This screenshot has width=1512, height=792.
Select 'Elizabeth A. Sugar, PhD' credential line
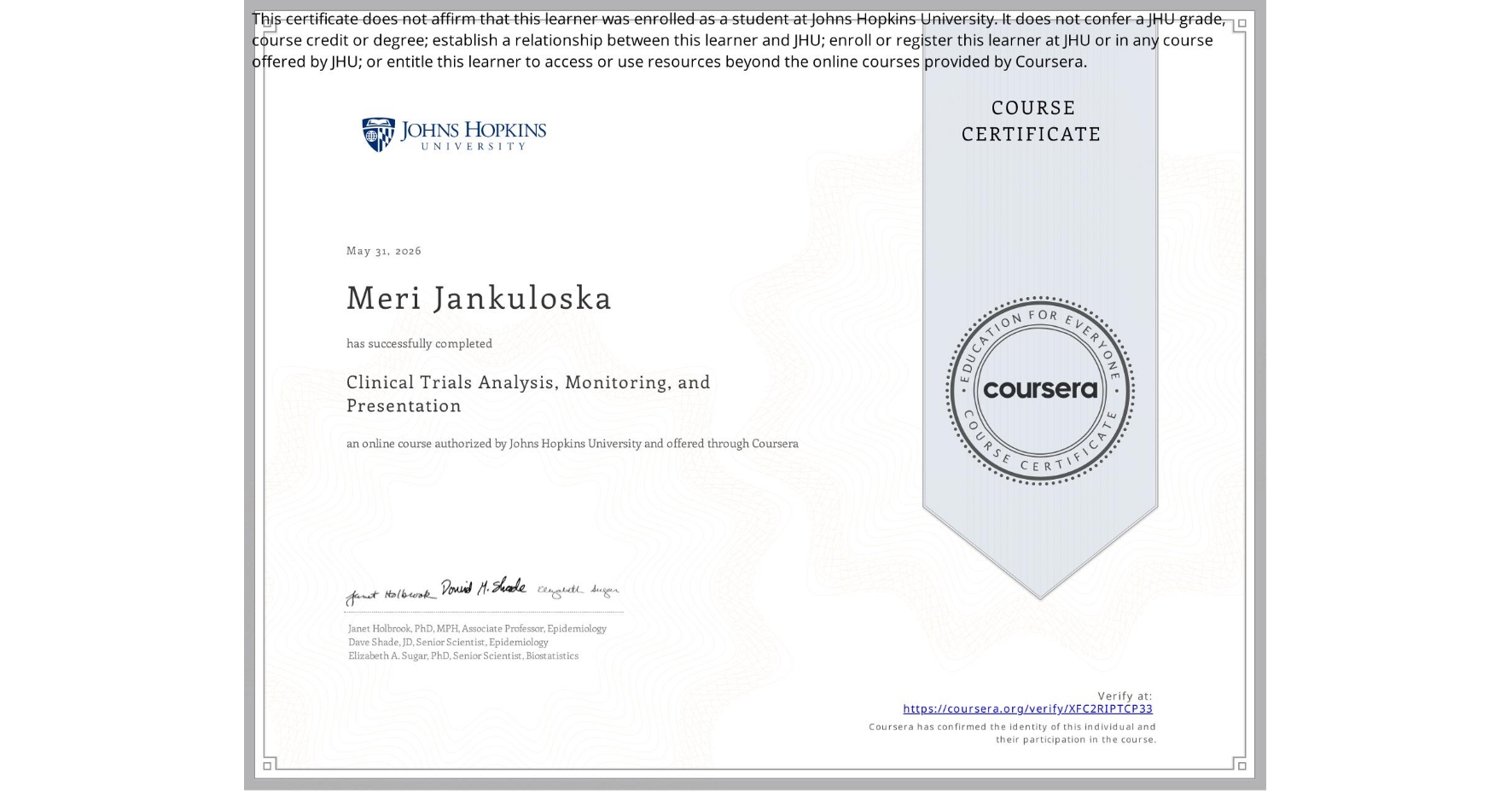coord(463,655)
